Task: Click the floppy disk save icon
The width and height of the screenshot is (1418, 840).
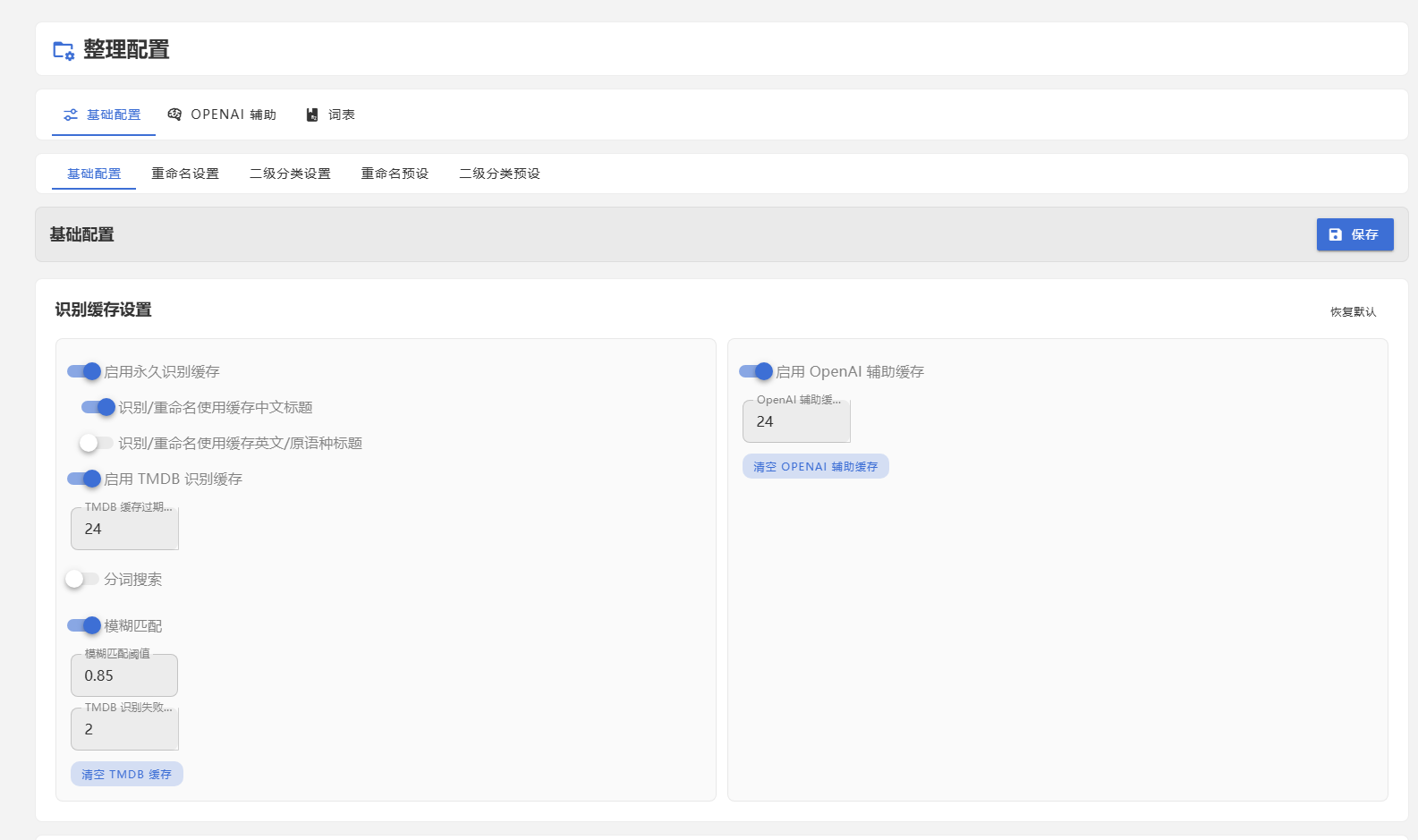Action: tap(1335, 234)
